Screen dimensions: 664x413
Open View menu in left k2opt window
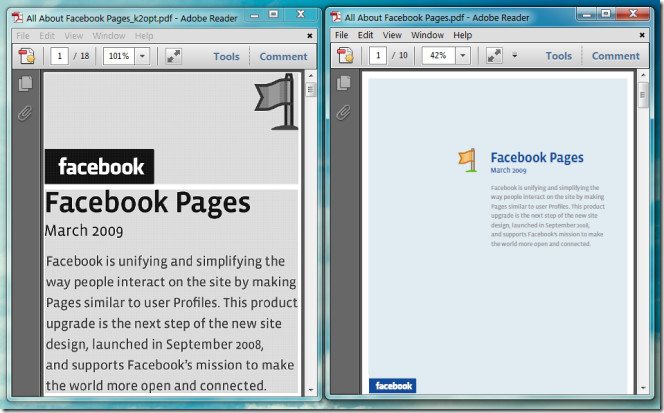pos(74,36)
